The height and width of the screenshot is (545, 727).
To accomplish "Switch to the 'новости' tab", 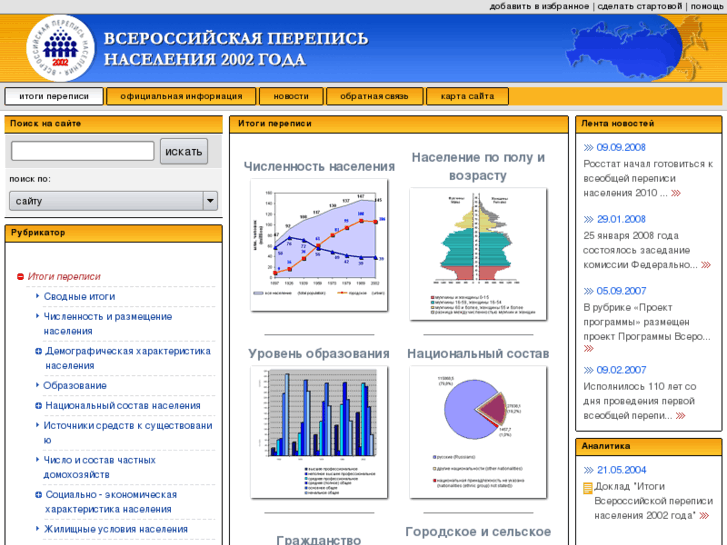I will coord(291,96).
